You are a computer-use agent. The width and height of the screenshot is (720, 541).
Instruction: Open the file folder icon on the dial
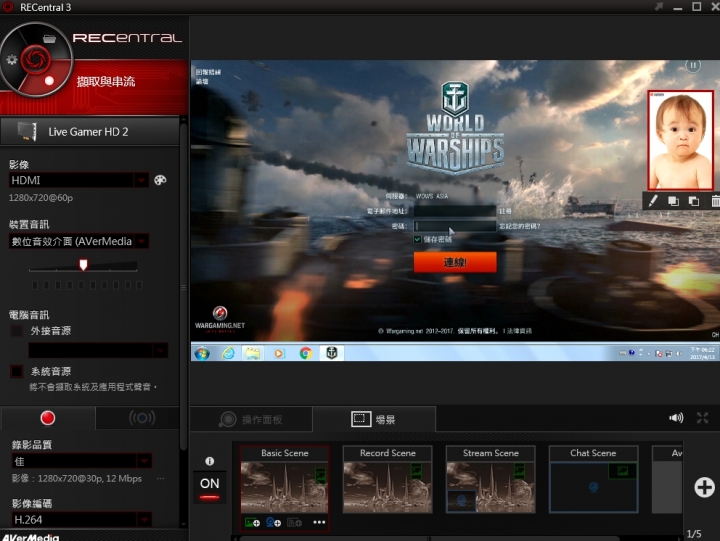(x=49, y=39)
